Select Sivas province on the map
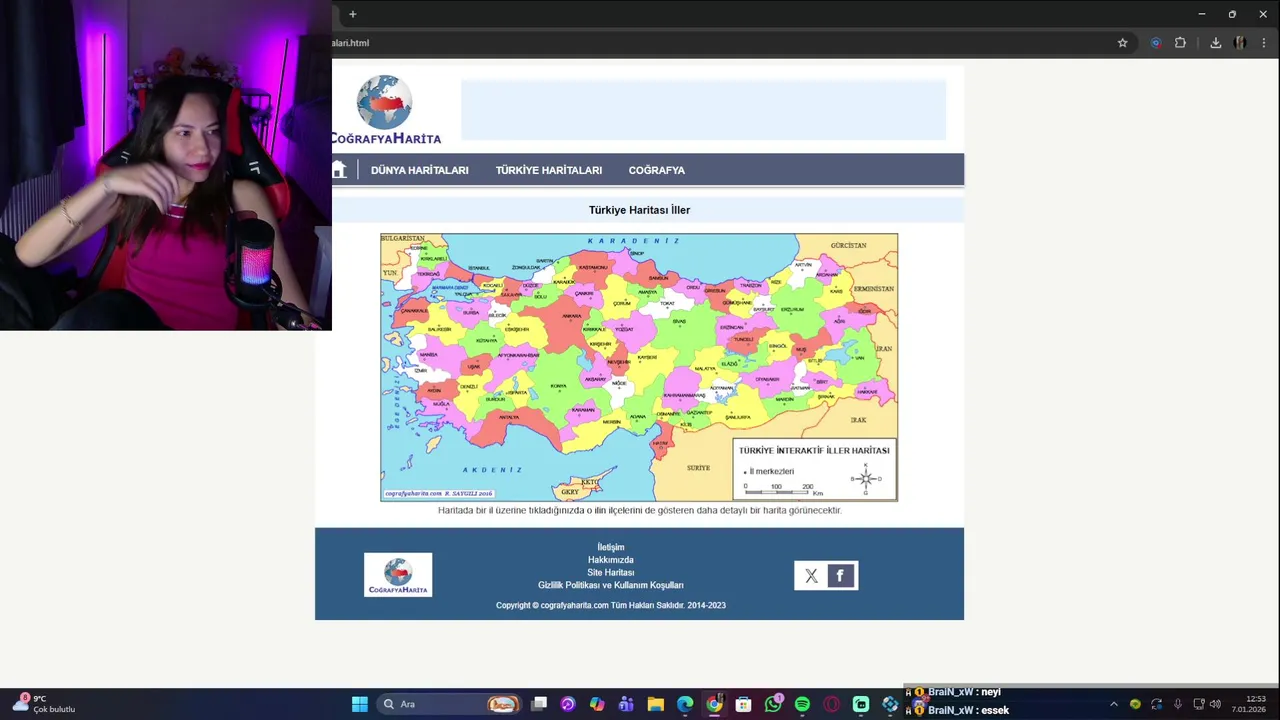Viewport: 1280px width, 720px height. coord(679,321)
